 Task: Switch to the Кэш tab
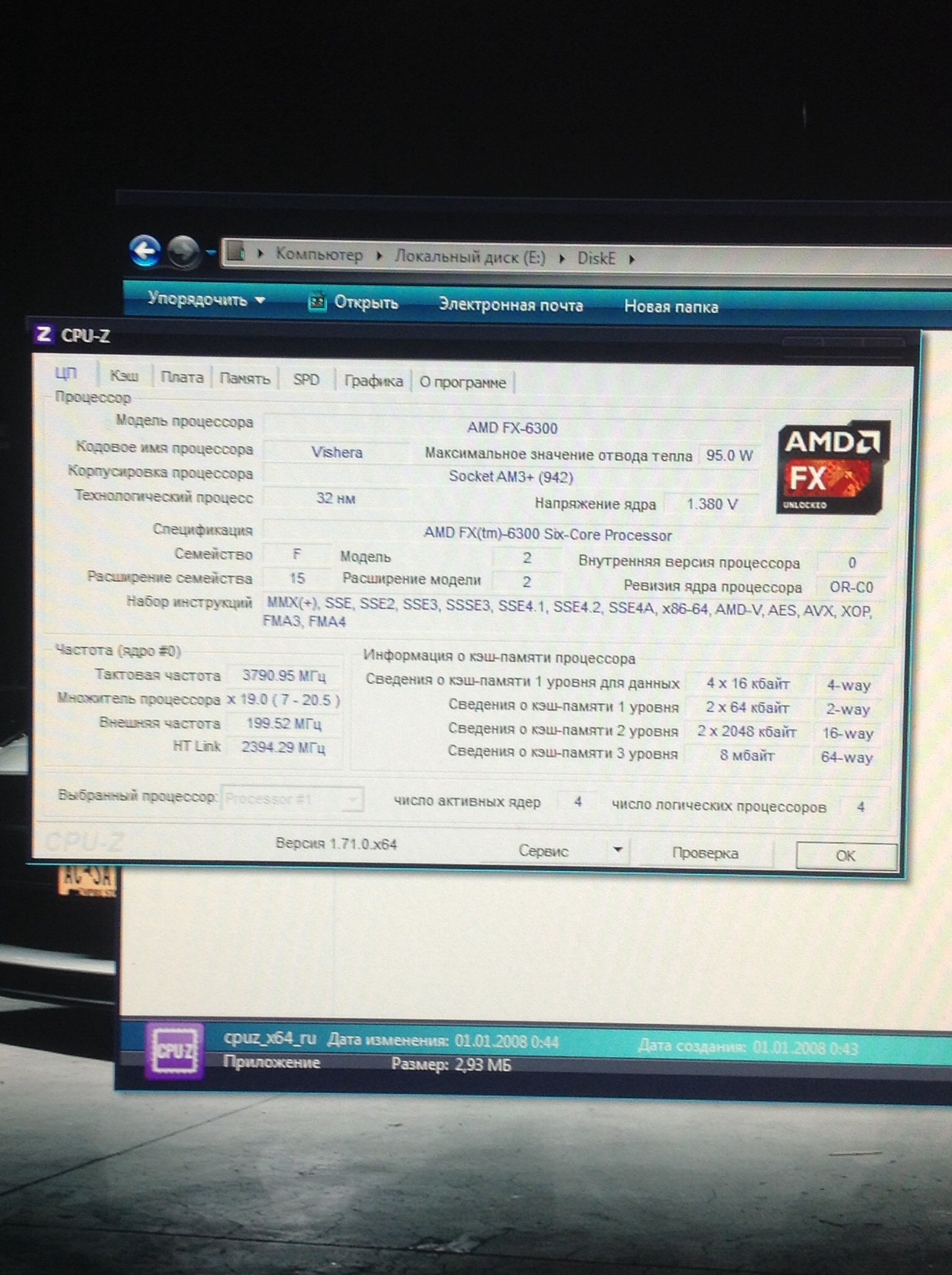(x=124, y=376)
